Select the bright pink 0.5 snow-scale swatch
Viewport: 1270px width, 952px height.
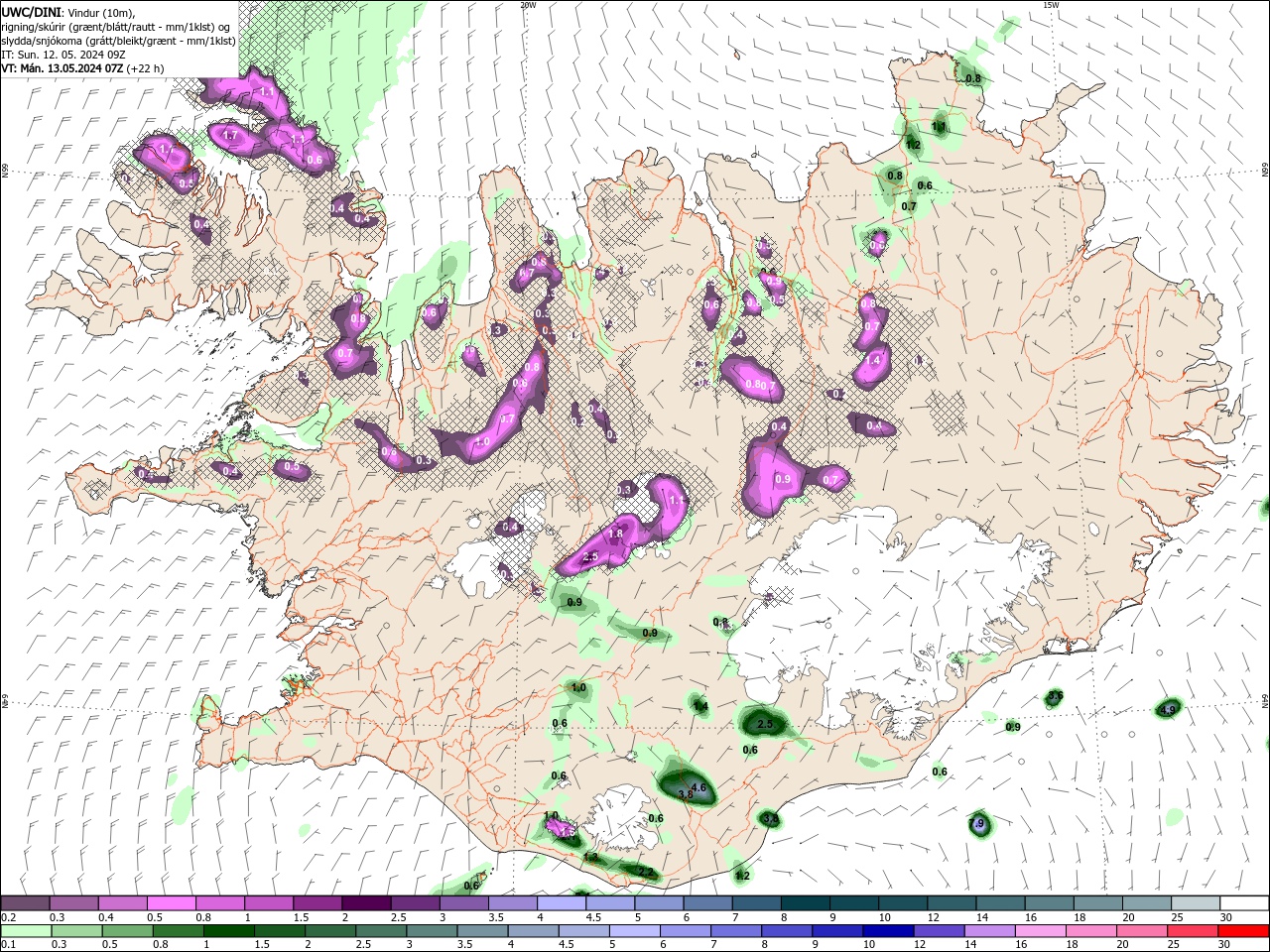pyautogui.click(x=171, y=903)
